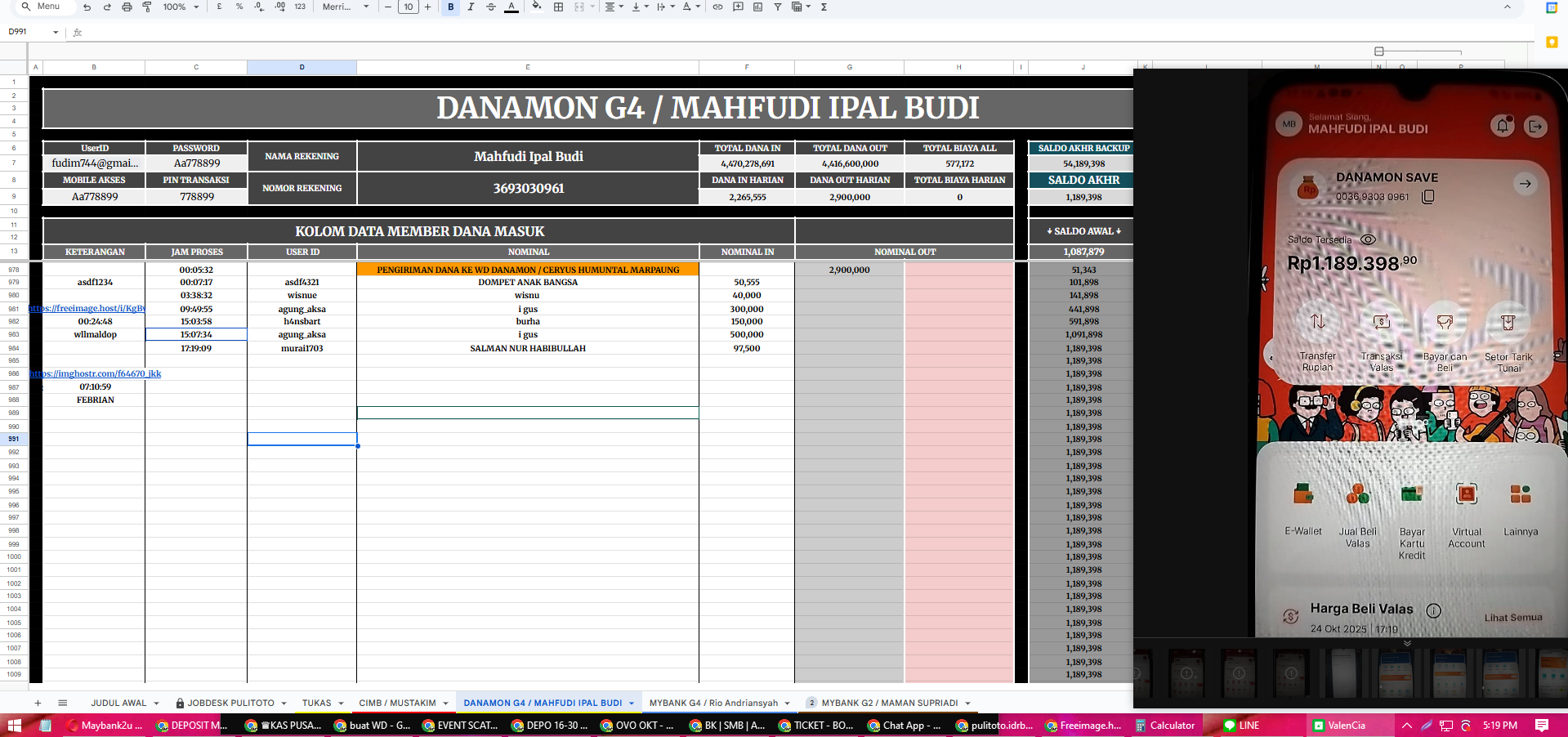Insert a chart from the toolbar

757,7
